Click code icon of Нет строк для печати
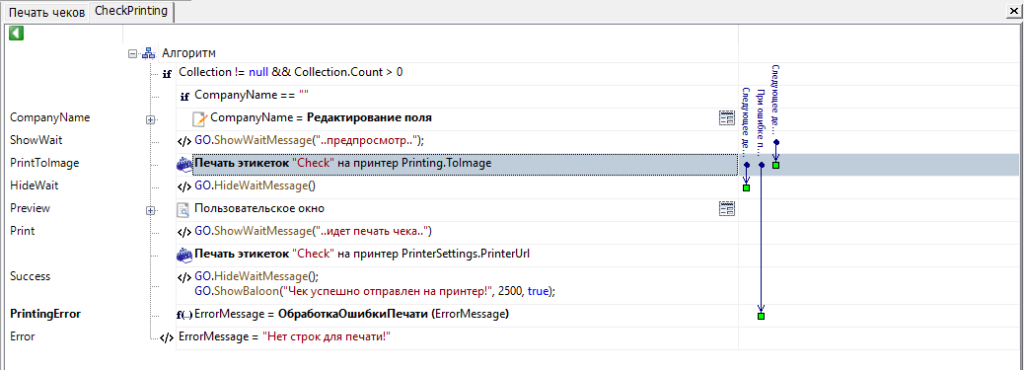Viewport: 1024px width, 370px height. pyautogui.click(x=168, y=337)
